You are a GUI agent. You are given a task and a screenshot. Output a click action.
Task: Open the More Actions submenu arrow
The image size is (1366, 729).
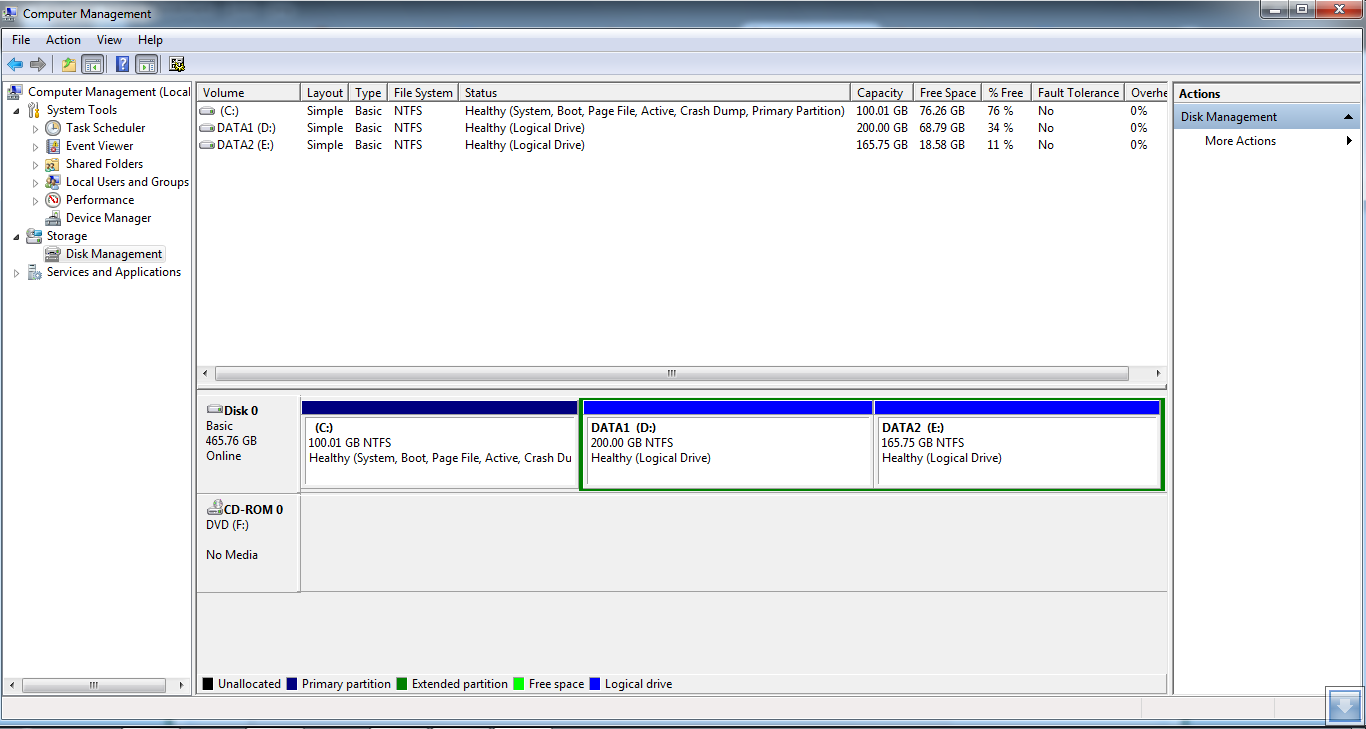click(x=1350, y=141)
